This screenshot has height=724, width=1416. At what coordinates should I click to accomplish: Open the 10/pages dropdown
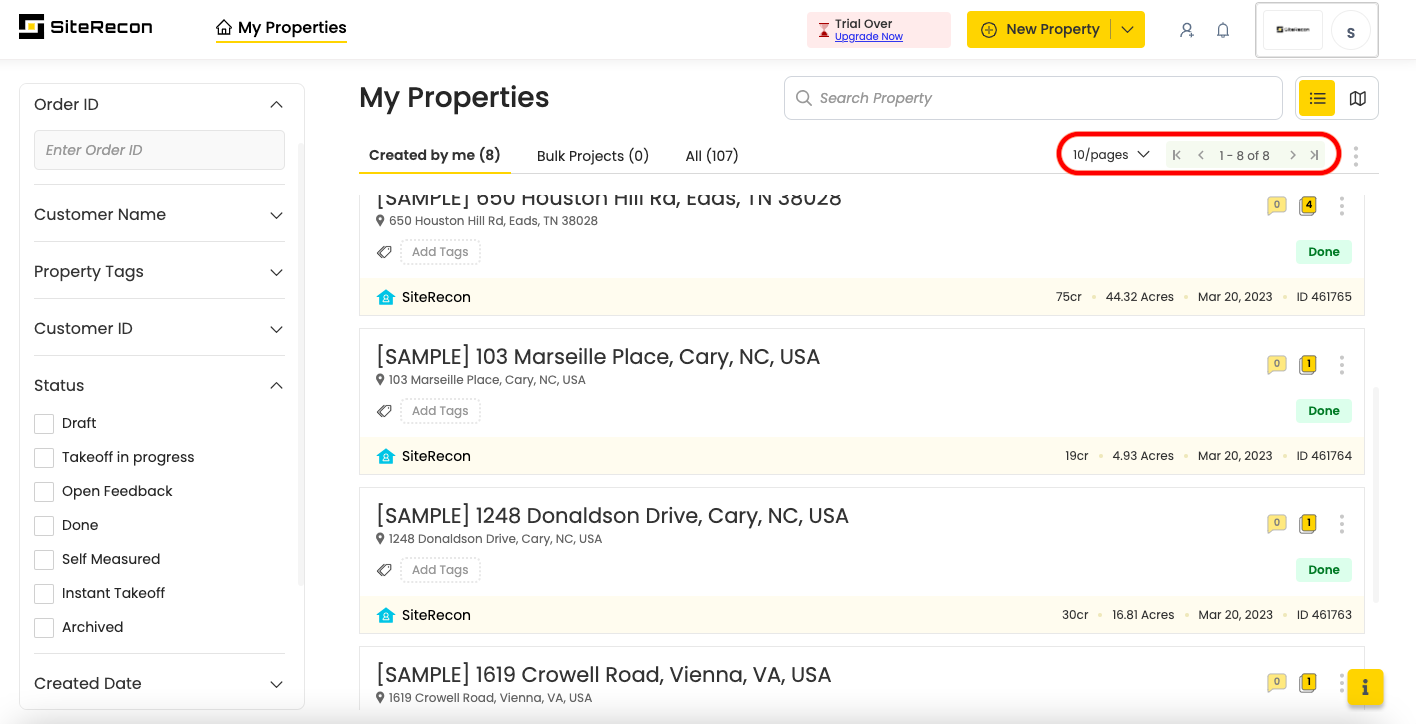tap(1111, 155)
